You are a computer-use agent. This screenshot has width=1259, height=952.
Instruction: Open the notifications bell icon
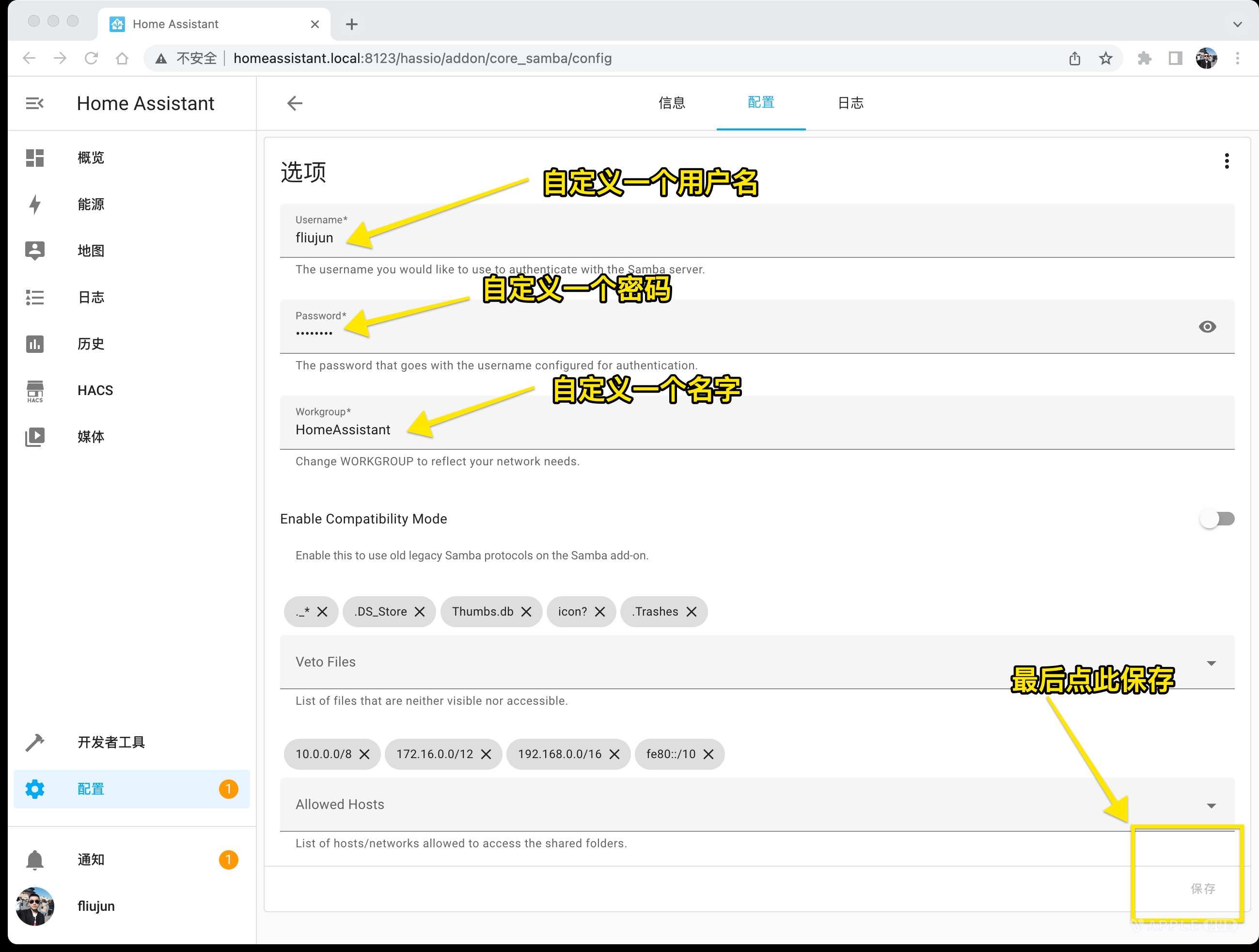click(x=35, y=860)
